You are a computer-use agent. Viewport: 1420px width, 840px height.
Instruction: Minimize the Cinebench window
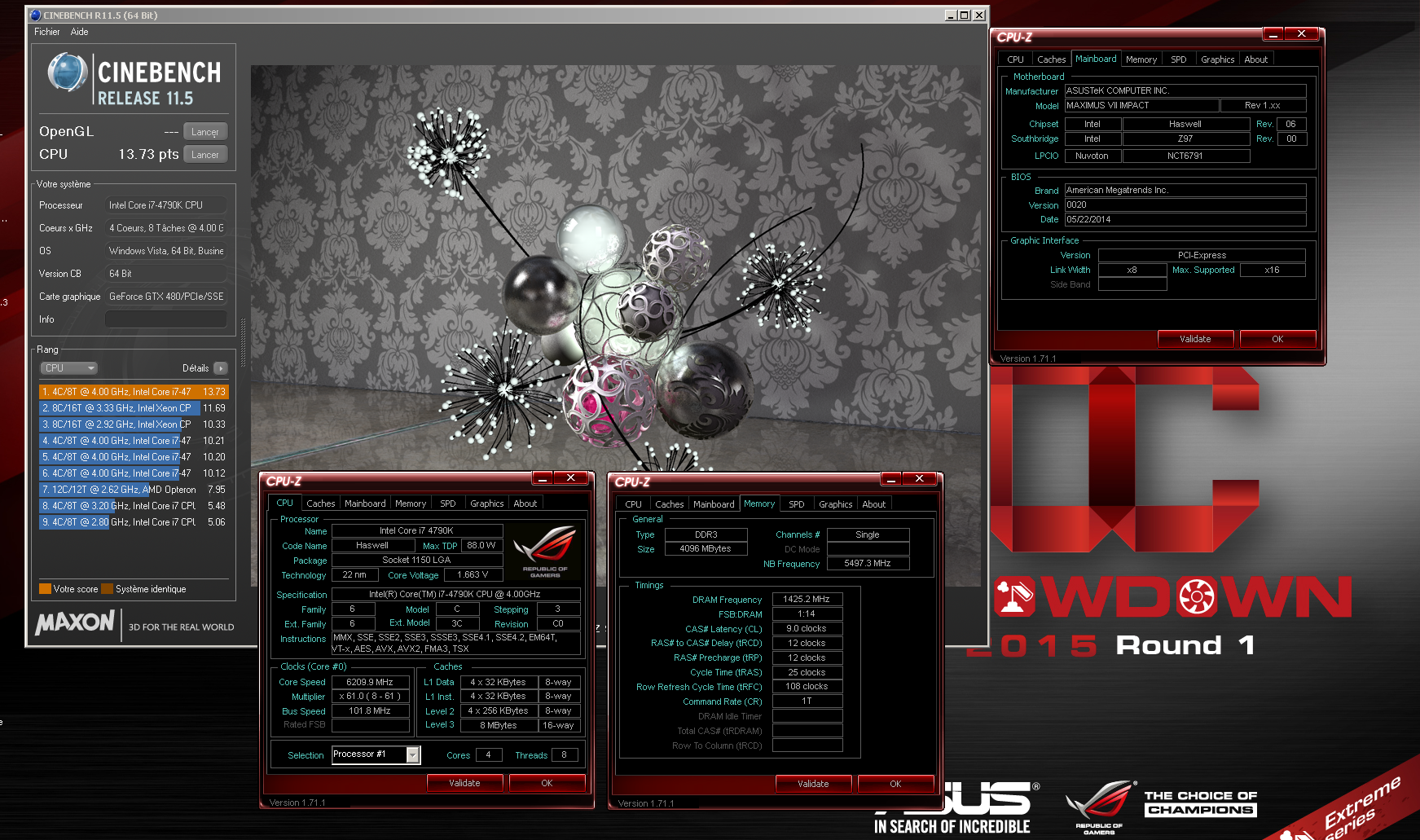tap(951, 15)
